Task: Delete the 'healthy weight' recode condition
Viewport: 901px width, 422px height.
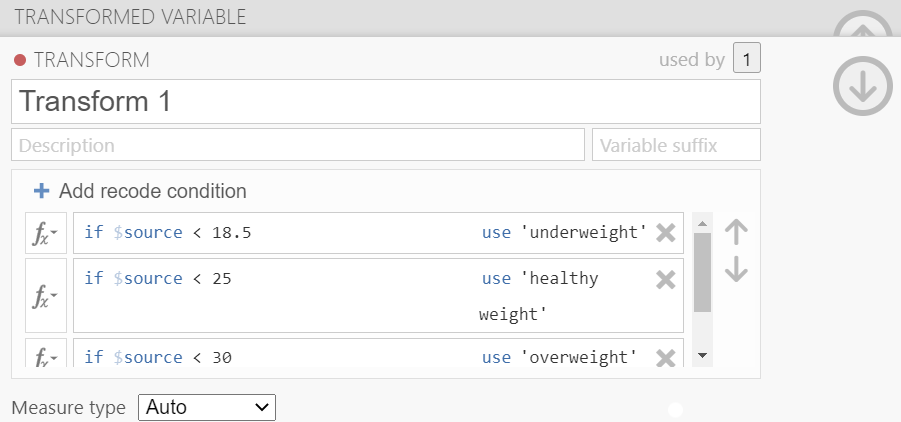Action: (x=666, y=280)
